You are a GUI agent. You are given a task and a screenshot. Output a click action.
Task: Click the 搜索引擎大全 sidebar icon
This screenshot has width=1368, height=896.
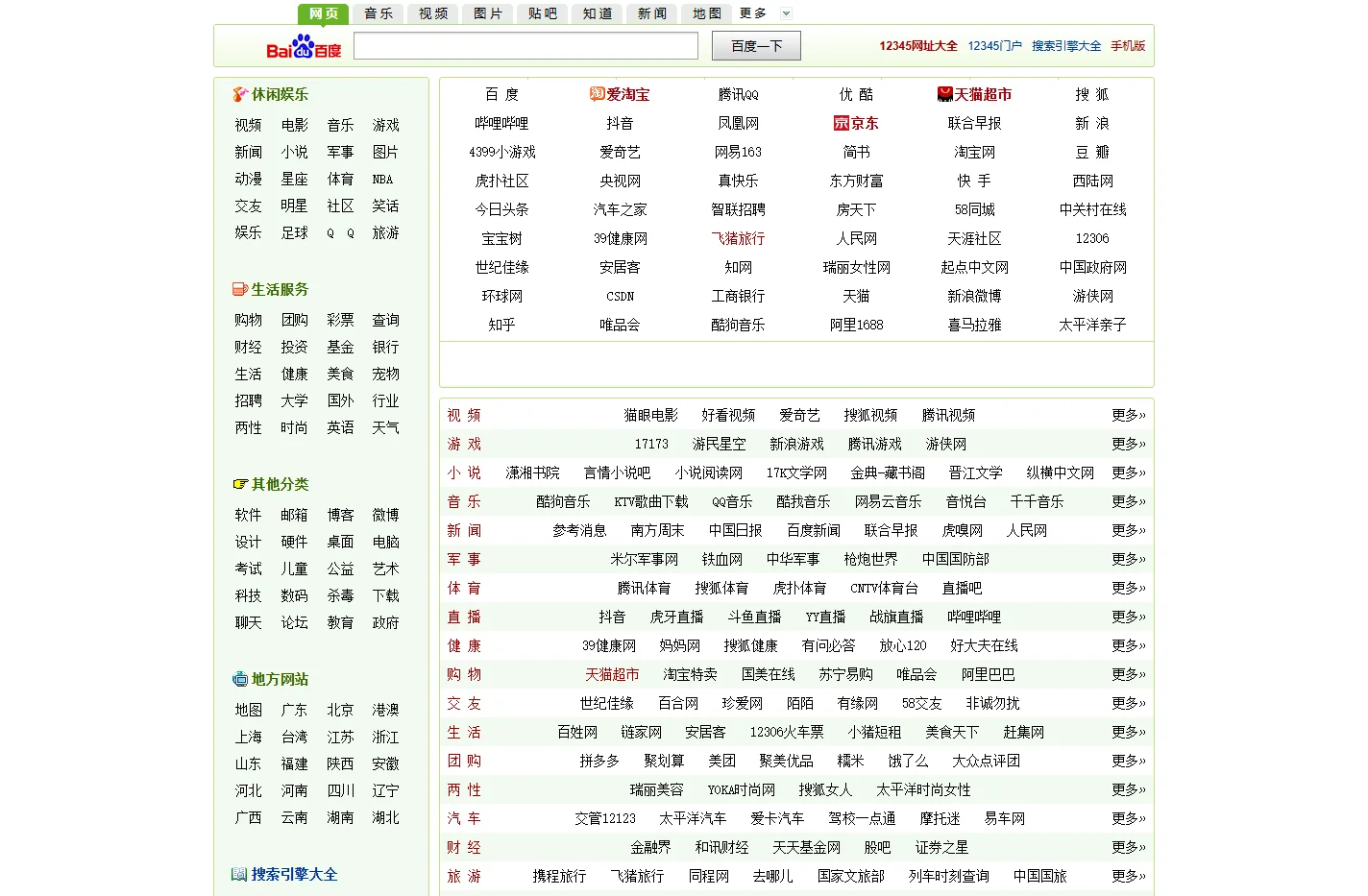pyautogui.click(x=240, y=874)
